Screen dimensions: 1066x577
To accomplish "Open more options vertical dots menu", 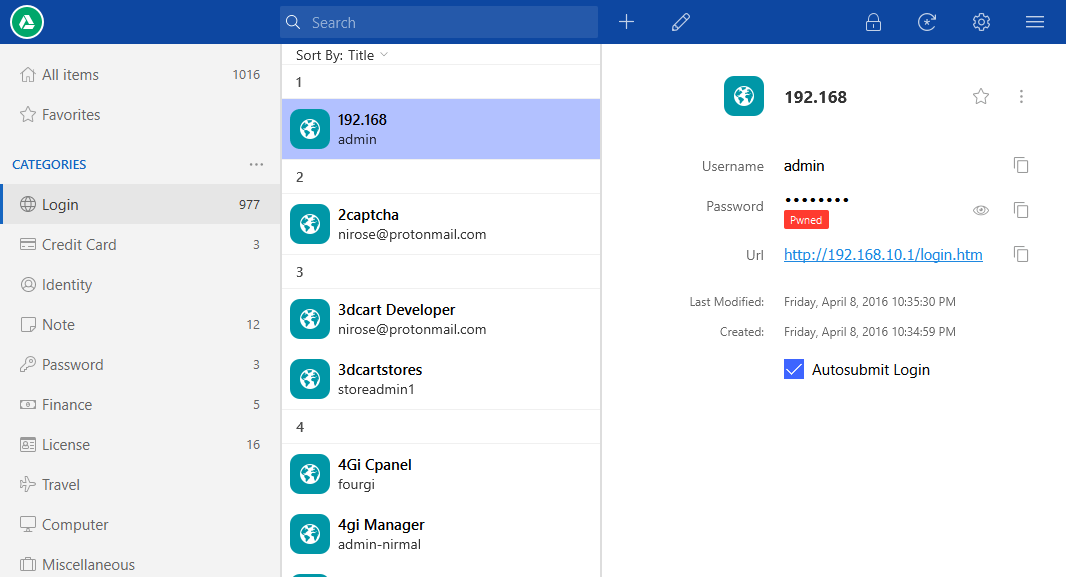I will point(1021,97).
